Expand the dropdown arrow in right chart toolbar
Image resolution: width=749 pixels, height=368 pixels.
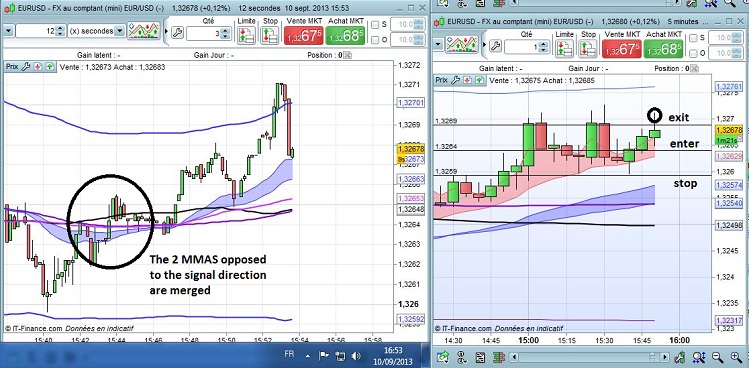439,44
